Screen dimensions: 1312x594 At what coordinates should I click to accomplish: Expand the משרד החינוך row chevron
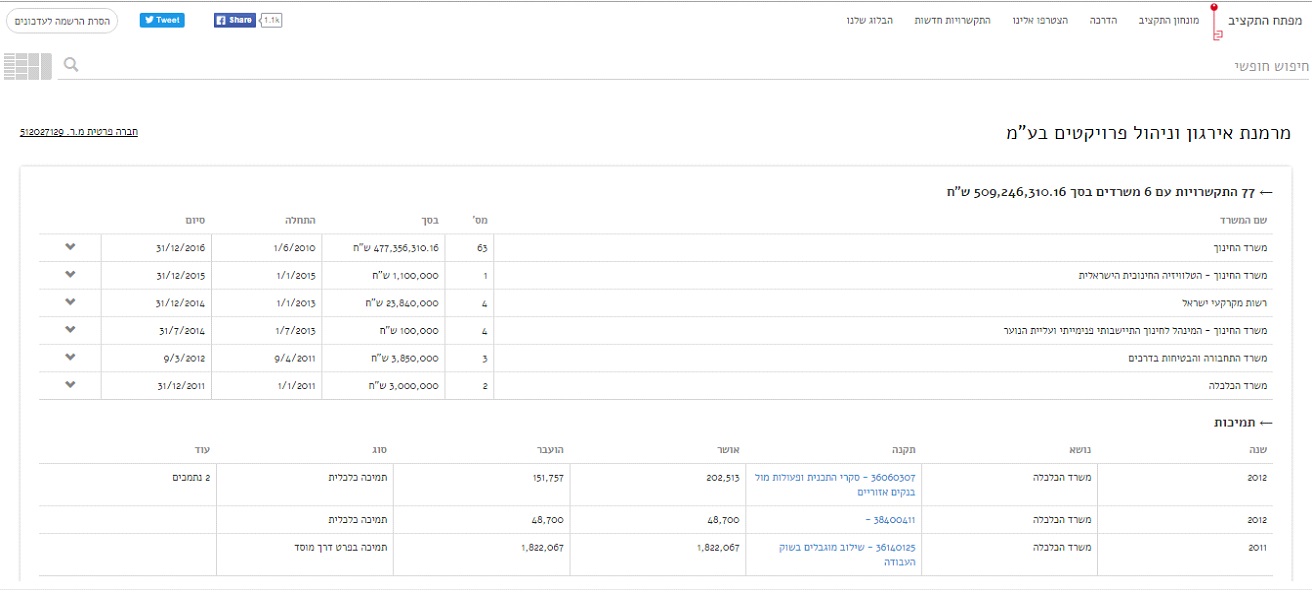[x=70, y=247]
